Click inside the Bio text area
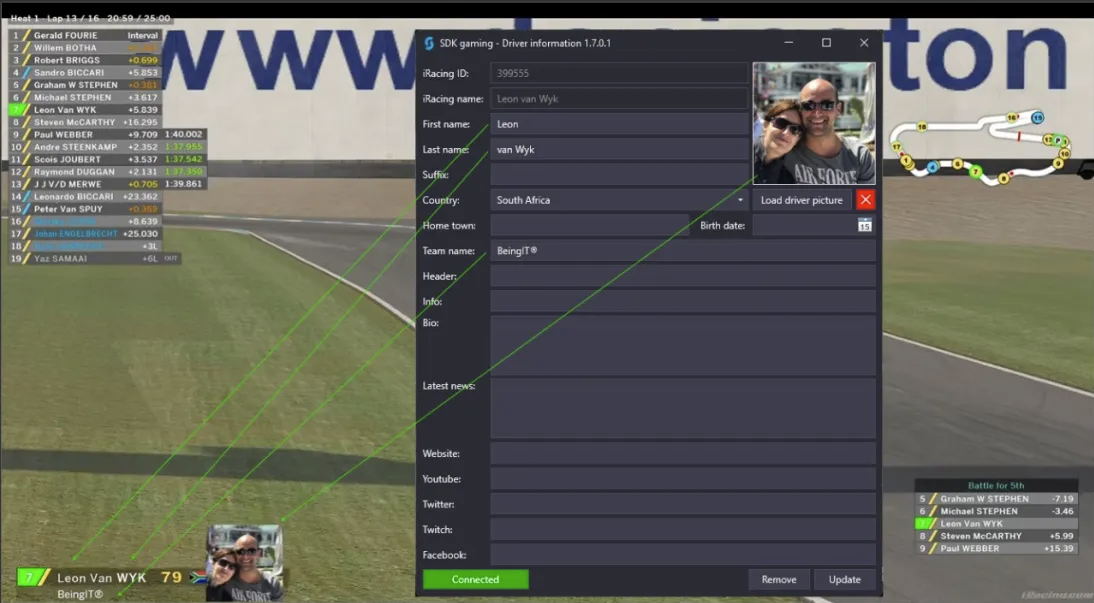Screen dimensions: 1094x603 tap(683, 345)
